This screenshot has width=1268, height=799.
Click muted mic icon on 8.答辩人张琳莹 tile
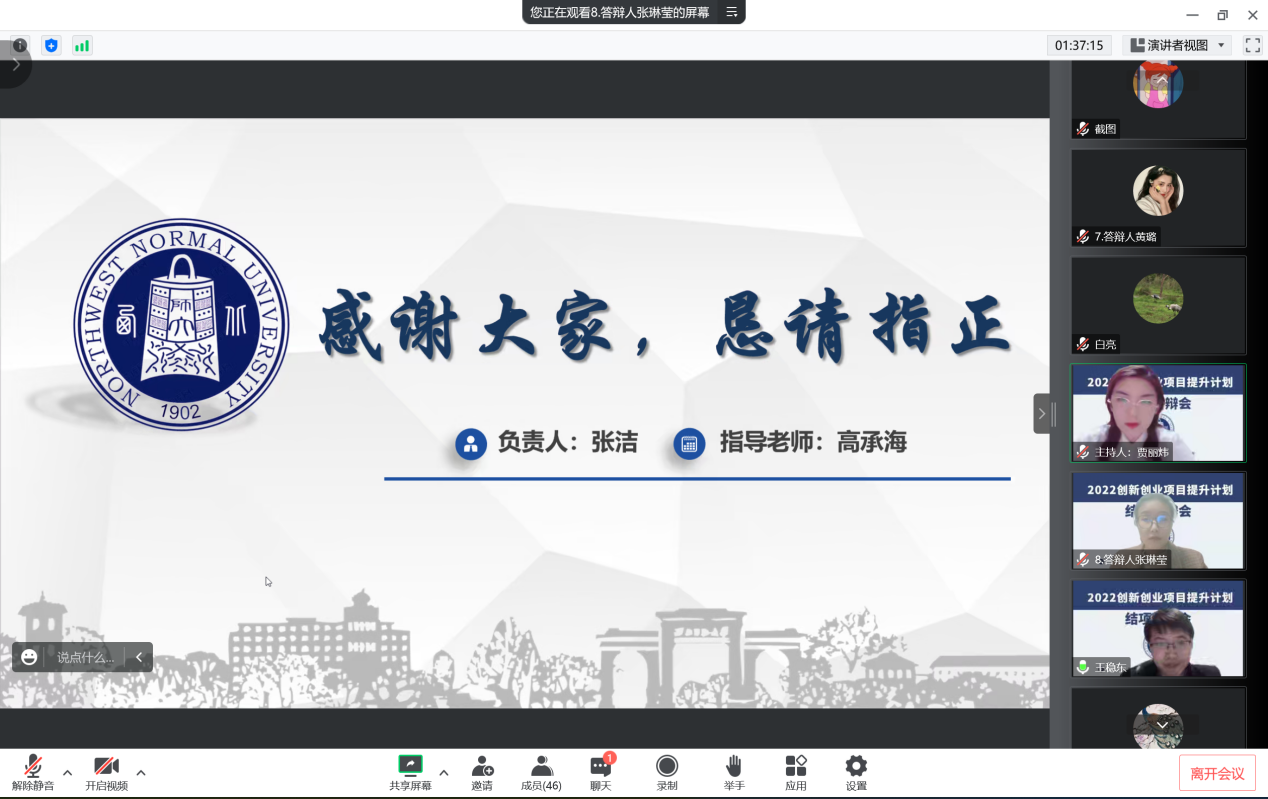pos(1083,560)
